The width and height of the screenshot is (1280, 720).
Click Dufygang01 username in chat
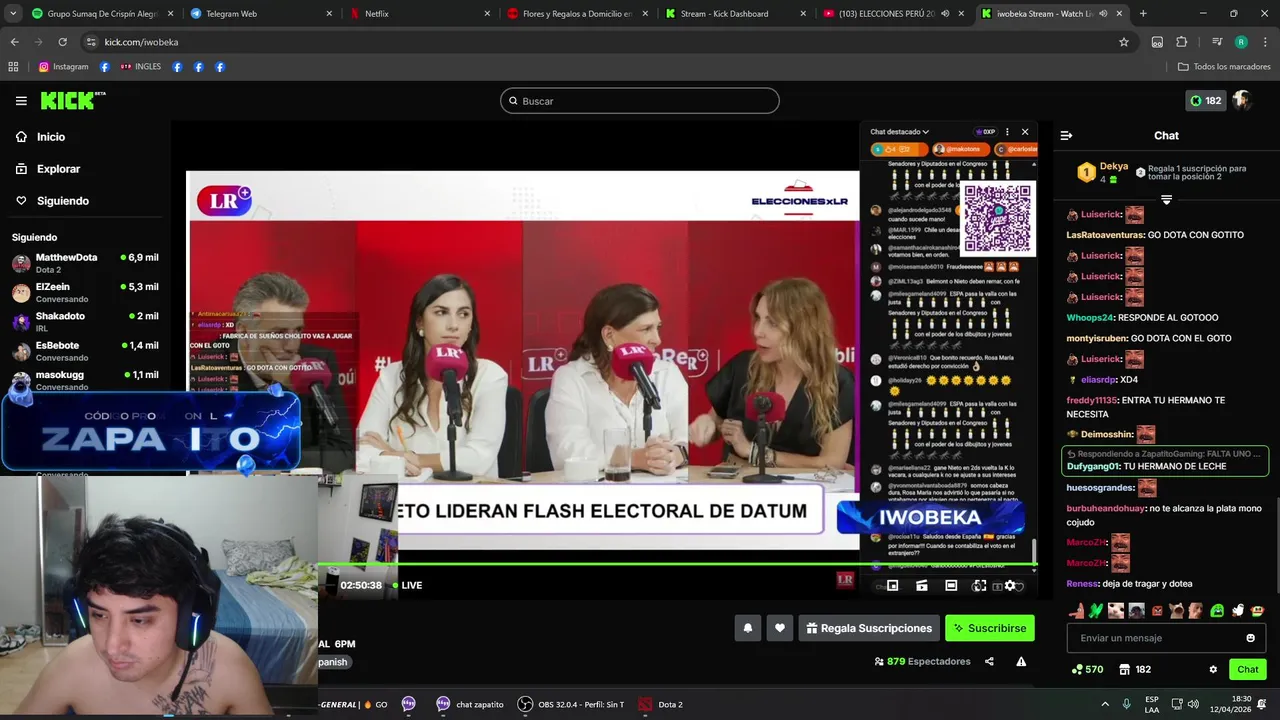tap(1093, 466)
